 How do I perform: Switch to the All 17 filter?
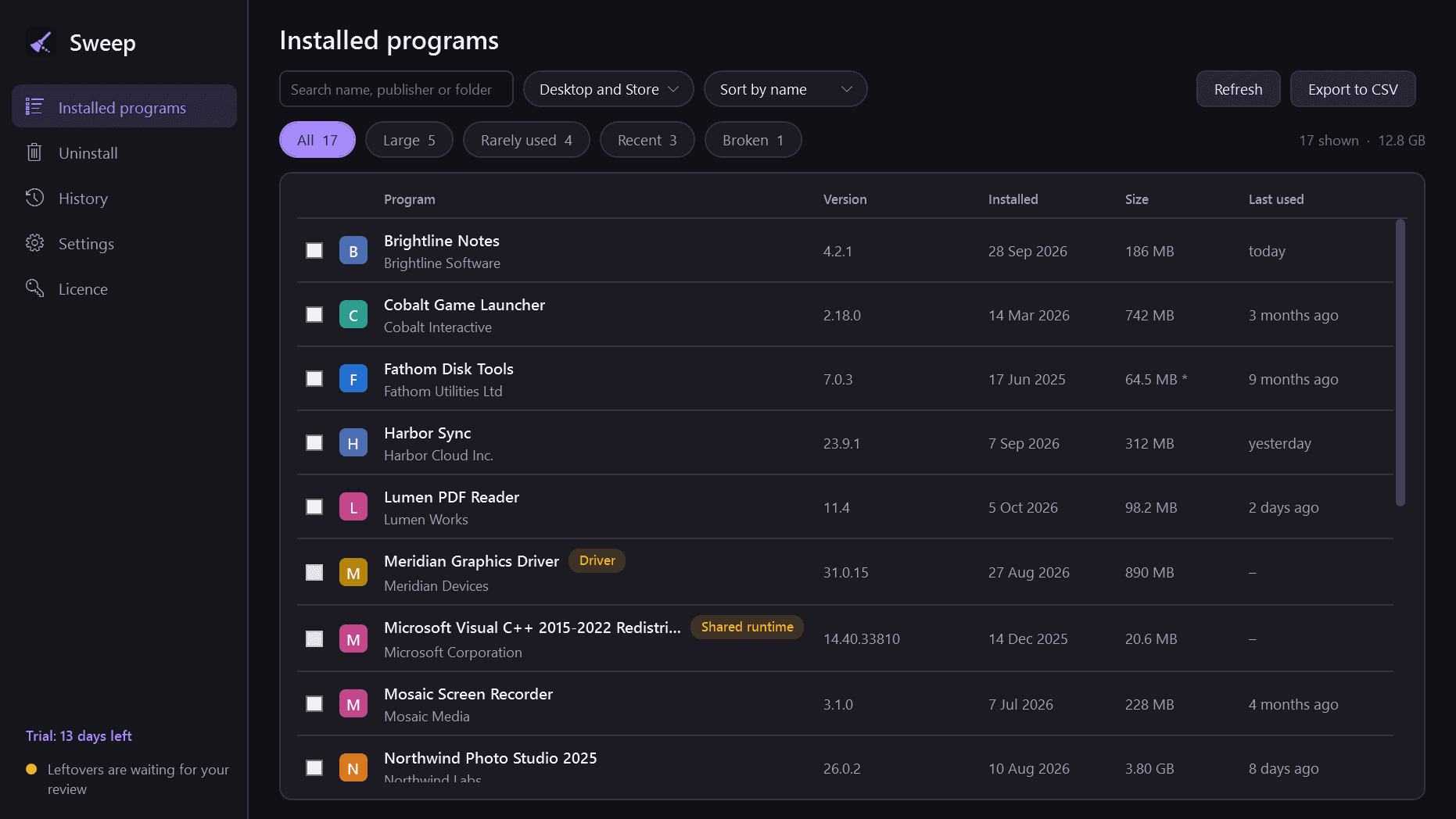point(317,140)
